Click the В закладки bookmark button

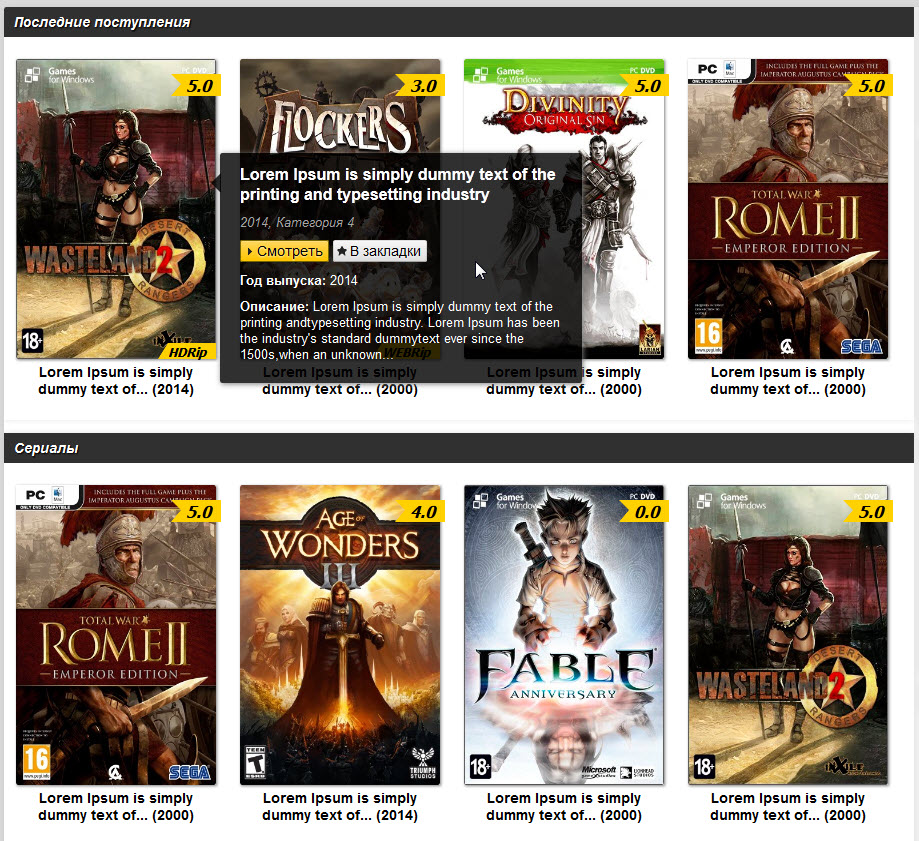tap(380, 251)
